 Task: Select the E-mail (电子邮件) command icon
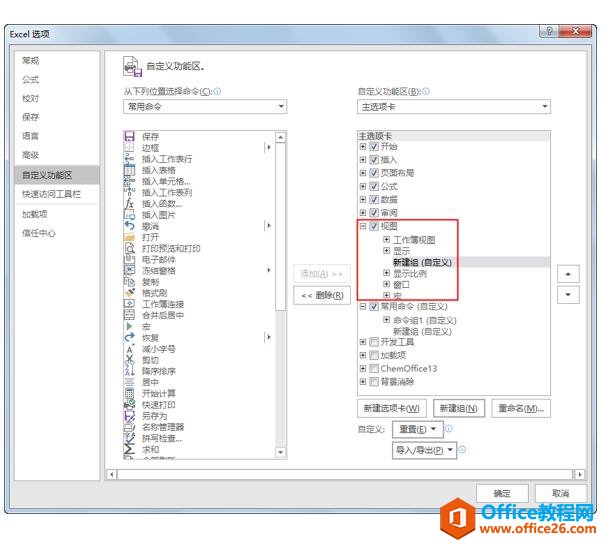pos(129,259)
